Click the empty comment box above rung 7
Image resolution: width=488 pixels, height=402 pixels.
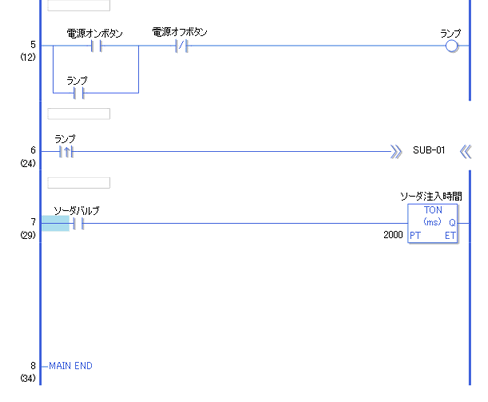79,183
